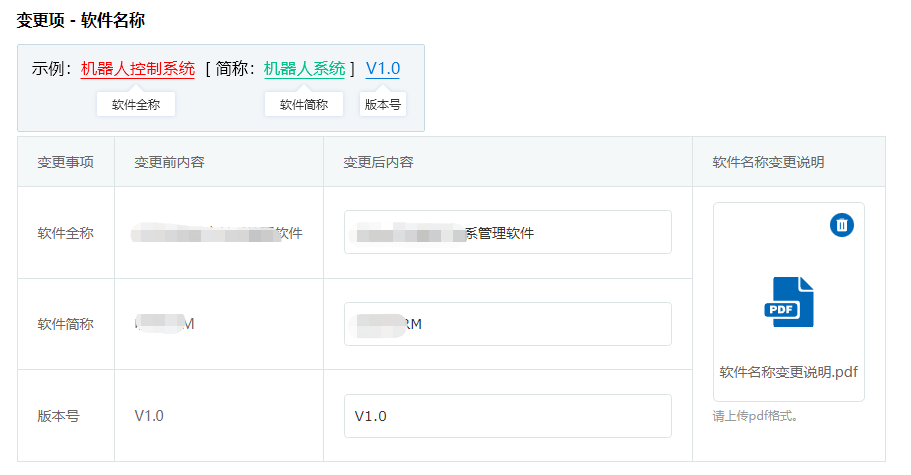
Task: Delete the uploaded PDF with trash icon
Action: point(841,225)
